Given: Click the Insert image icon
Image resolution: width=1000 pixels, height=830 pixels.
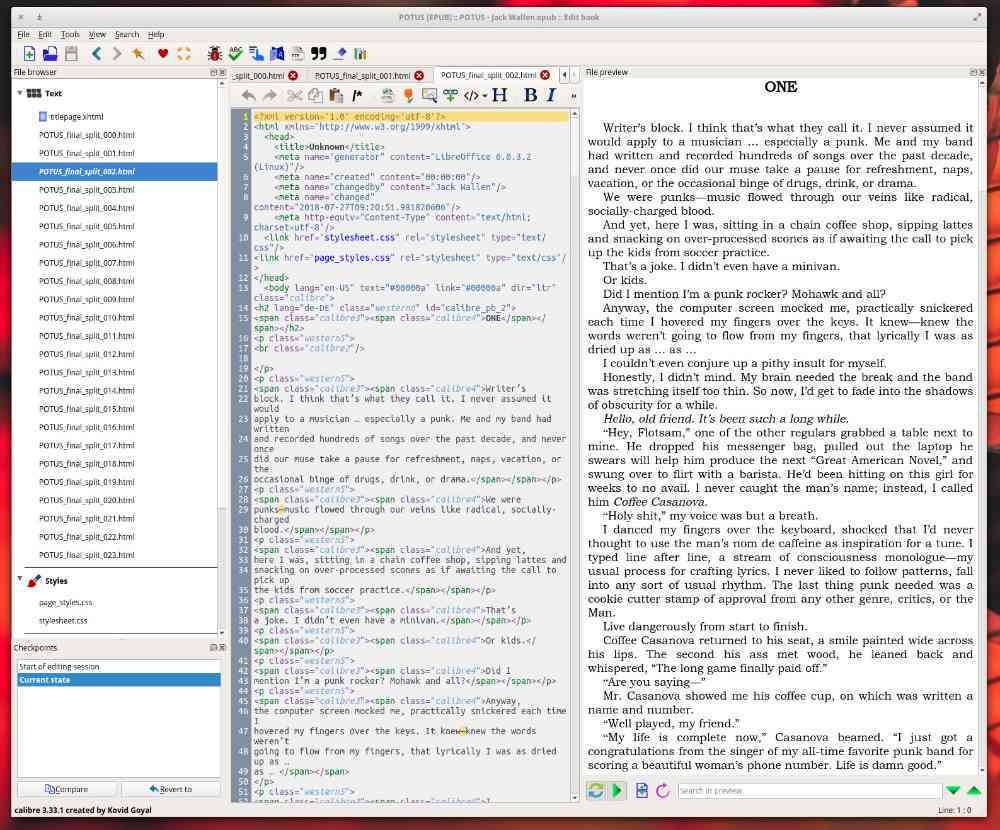Looking at the screenshot, I should [x=429, y=96].
